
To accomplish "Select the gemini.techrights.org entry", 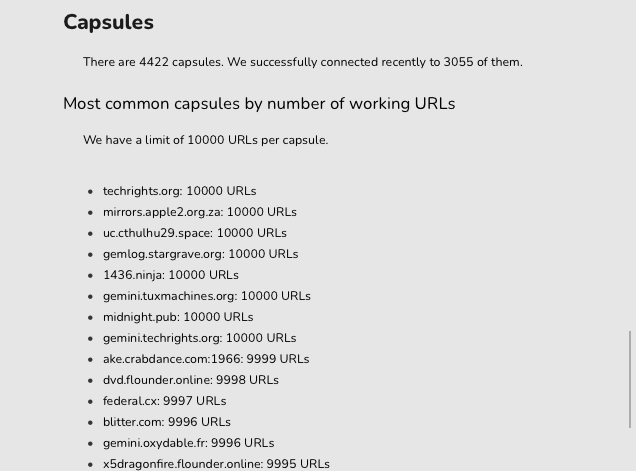I will pyautogui.click(x=200, y=338).
